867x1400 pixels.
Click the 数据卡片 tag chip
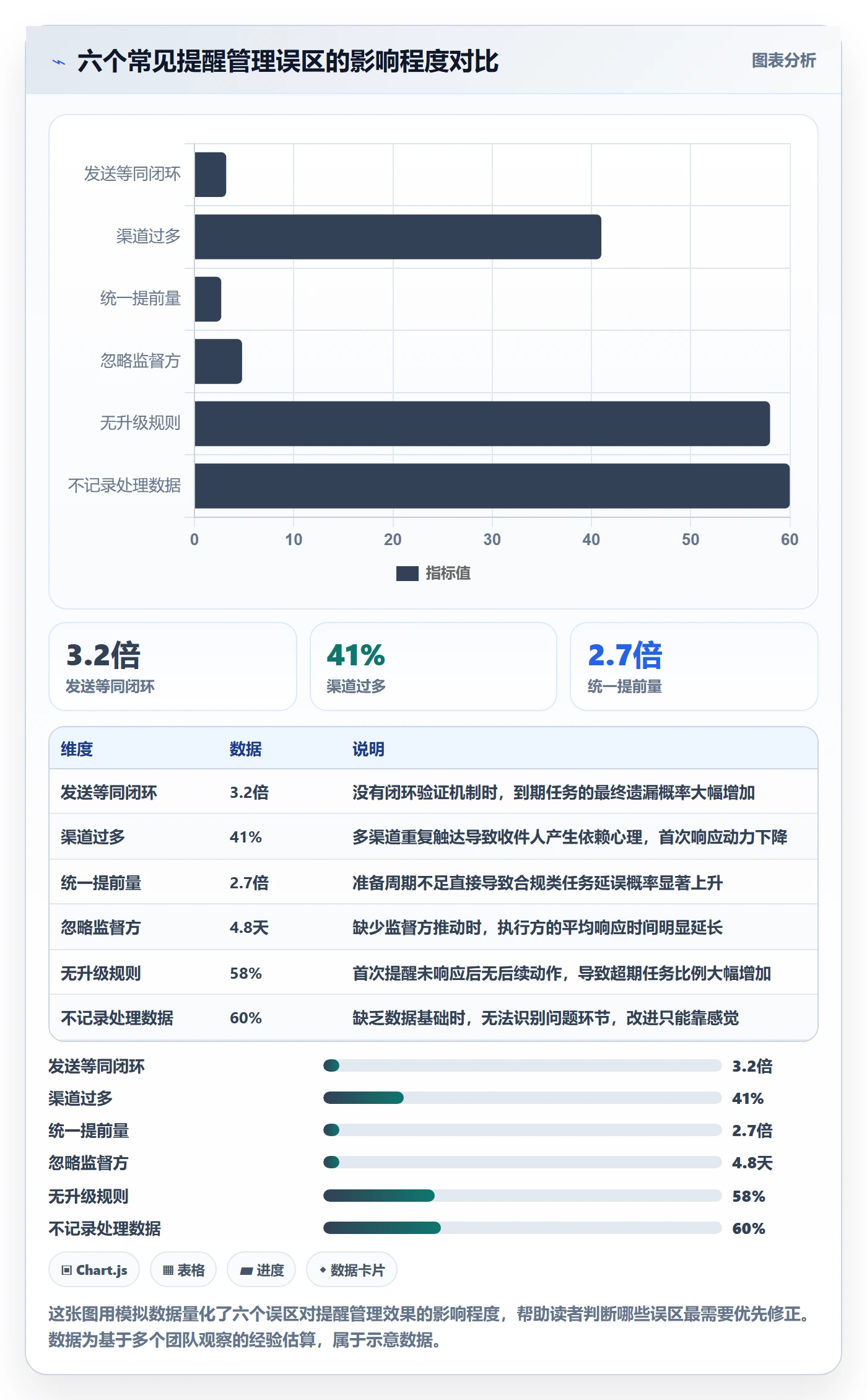(x=352, y=1270)
